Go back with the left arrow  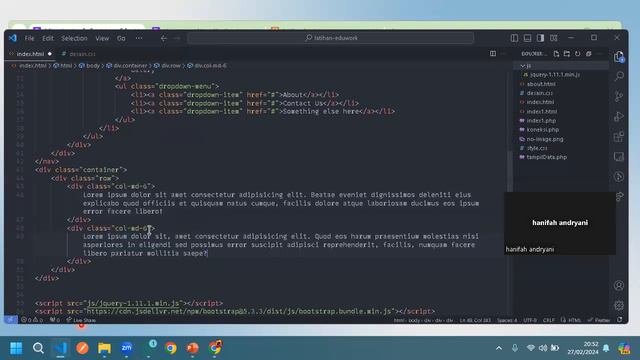pos(164,38)
